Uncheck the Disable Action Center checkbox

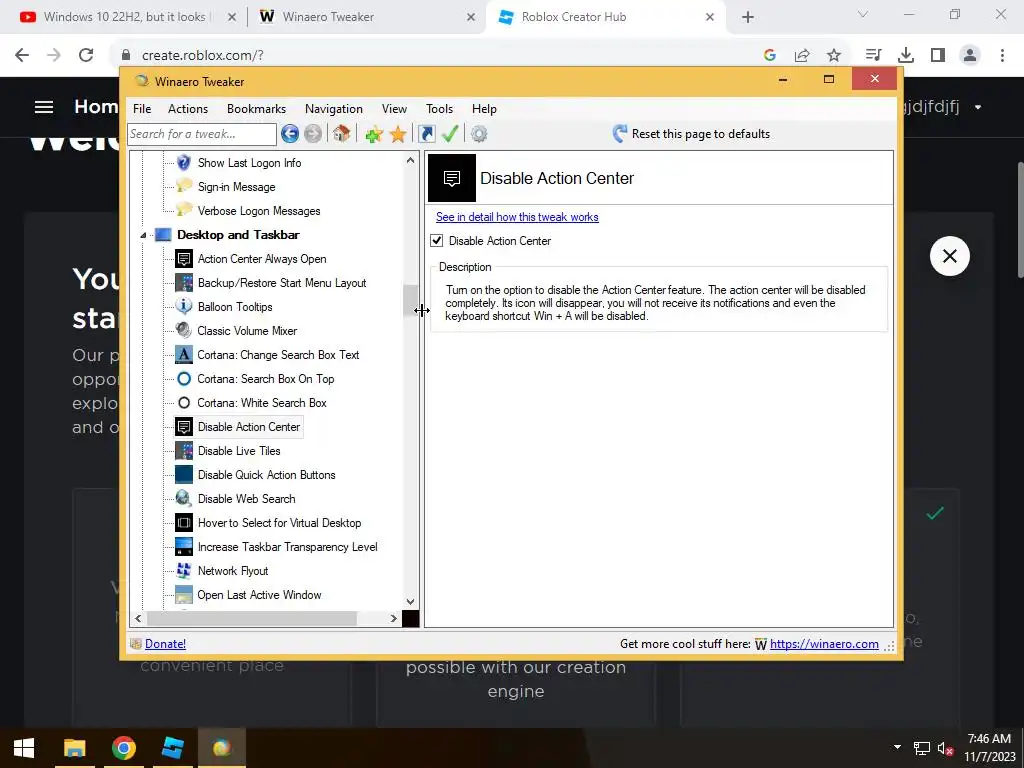437,241
